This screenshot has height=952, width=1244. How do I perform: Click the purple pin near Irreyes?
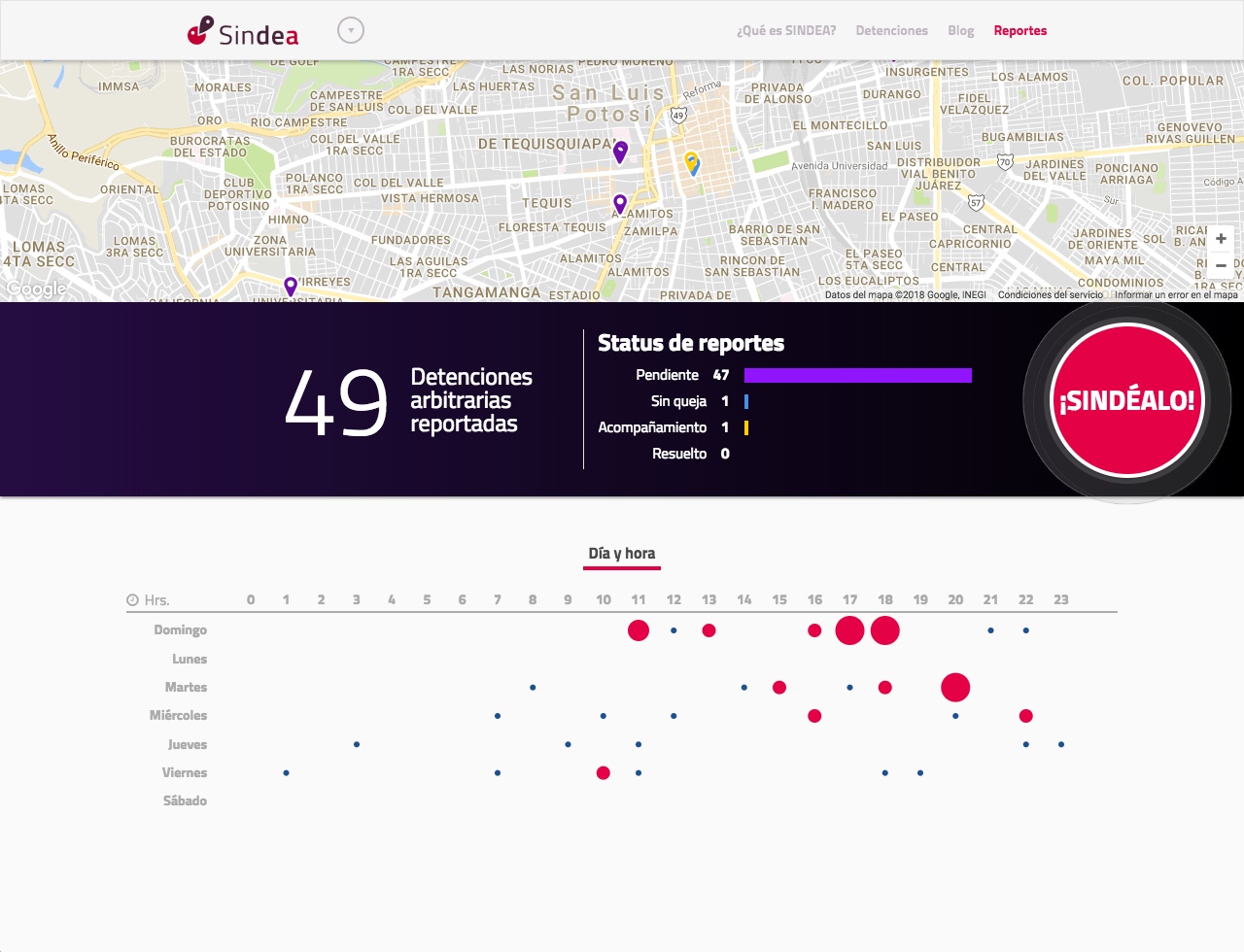pos(290,286)
